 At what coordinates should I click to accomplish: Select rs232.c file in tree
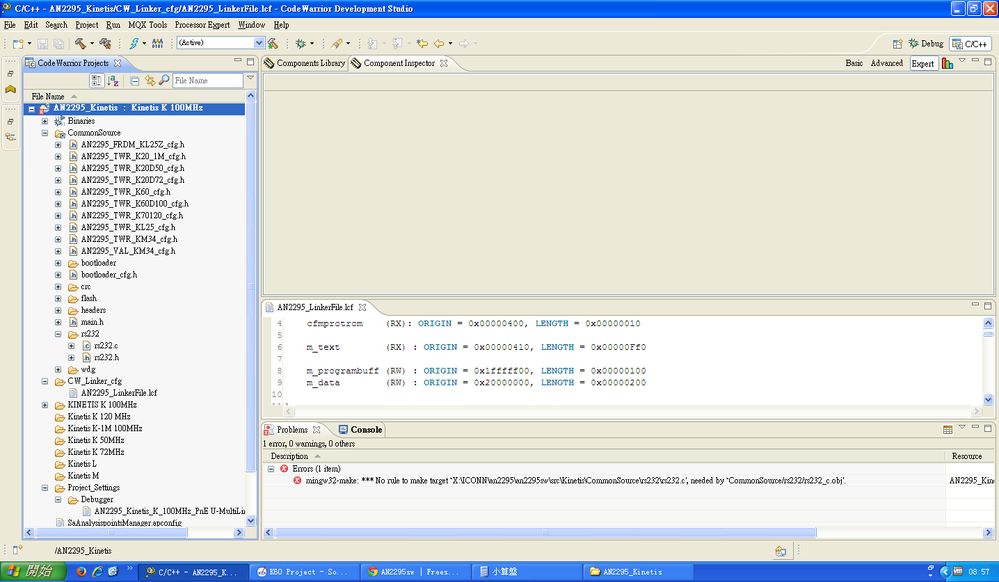pyautogui.click(x=106, y=346)
